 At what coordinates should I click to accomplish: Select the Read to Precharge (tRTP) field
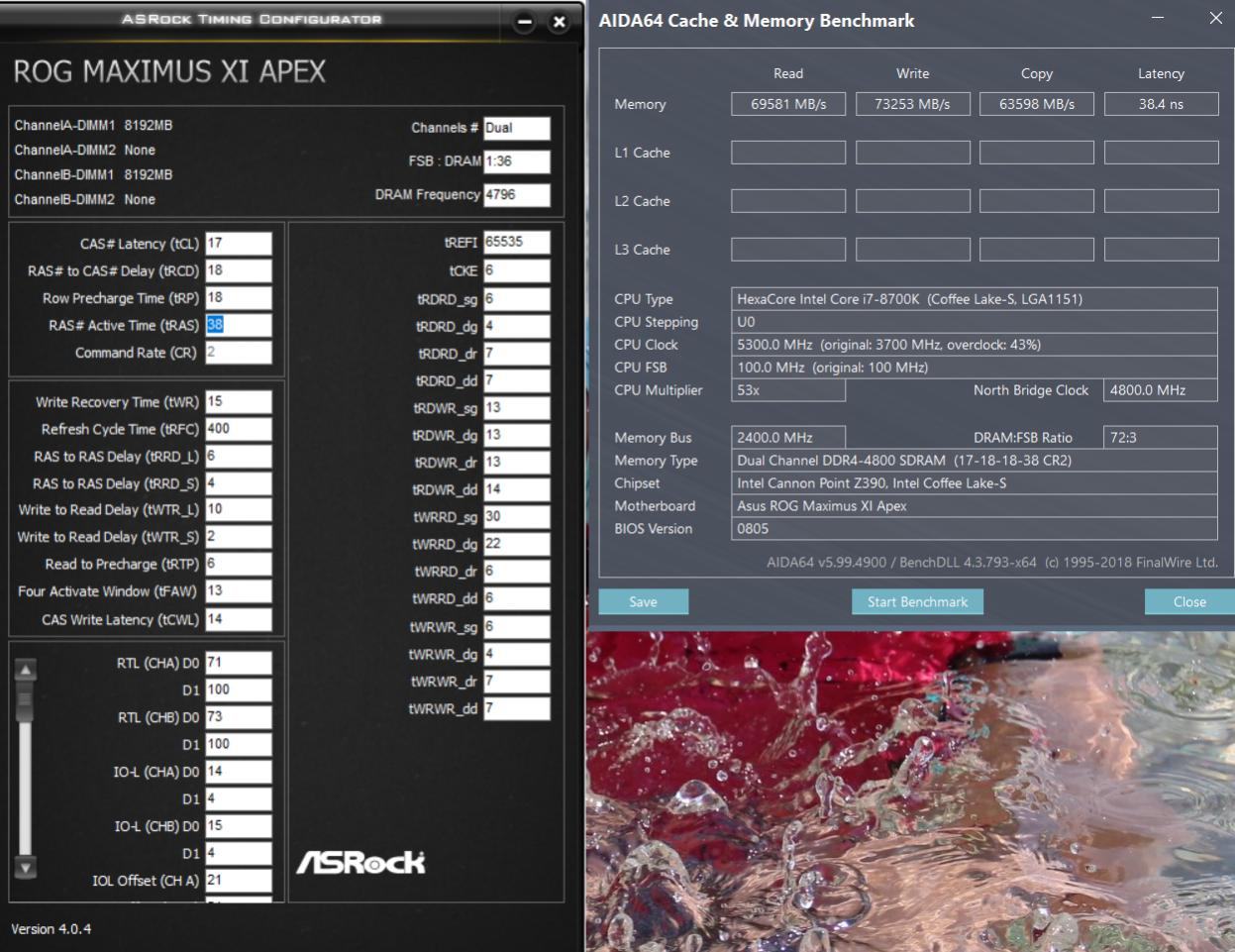click(x=239, y=564)
